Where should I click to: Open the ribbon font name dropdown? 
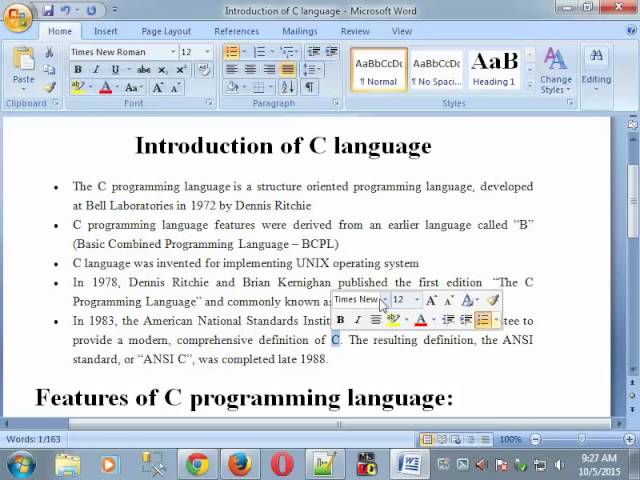(173, 52)
